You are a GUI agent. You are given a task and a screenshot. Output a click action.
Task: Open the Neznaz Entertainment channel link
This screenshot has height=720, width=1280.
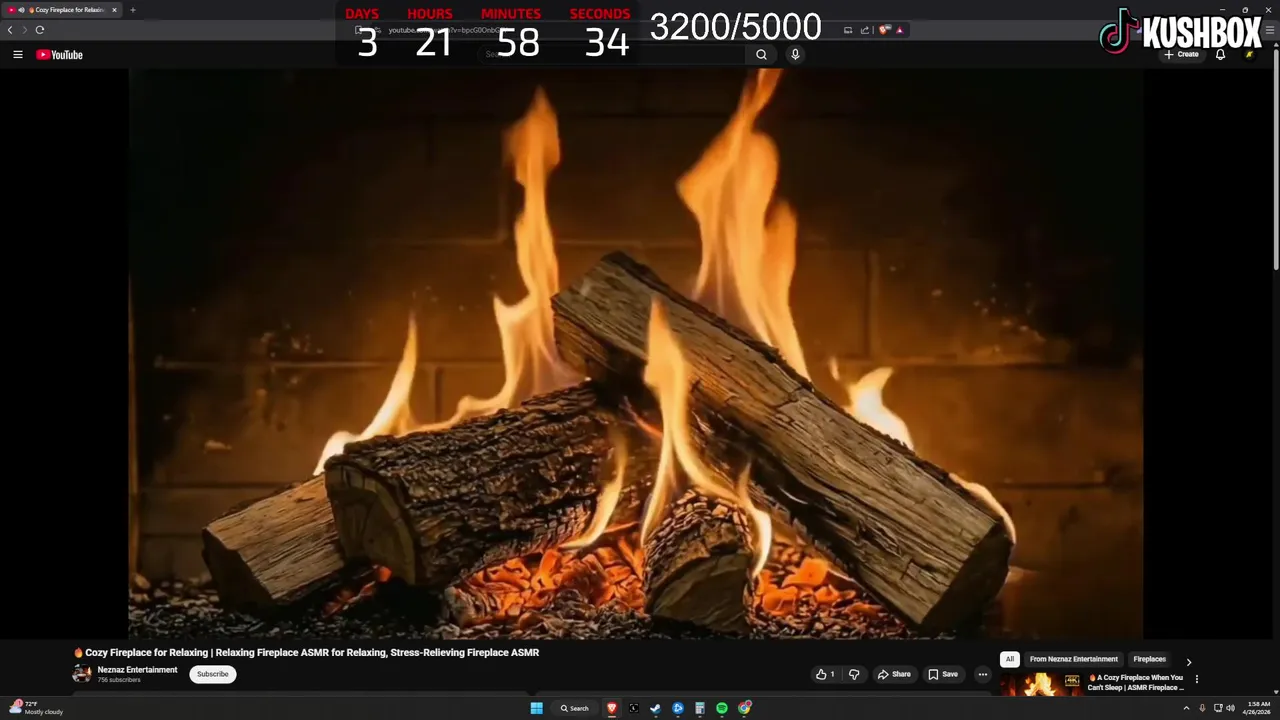pyautogui.click(x=137, y=670)
